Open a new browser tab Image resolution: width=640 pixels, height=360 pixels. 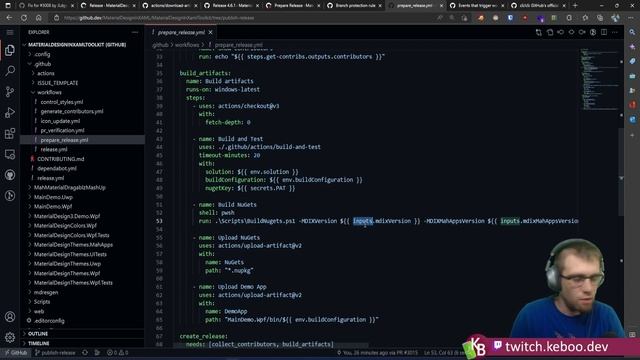[x=575, y=5]
